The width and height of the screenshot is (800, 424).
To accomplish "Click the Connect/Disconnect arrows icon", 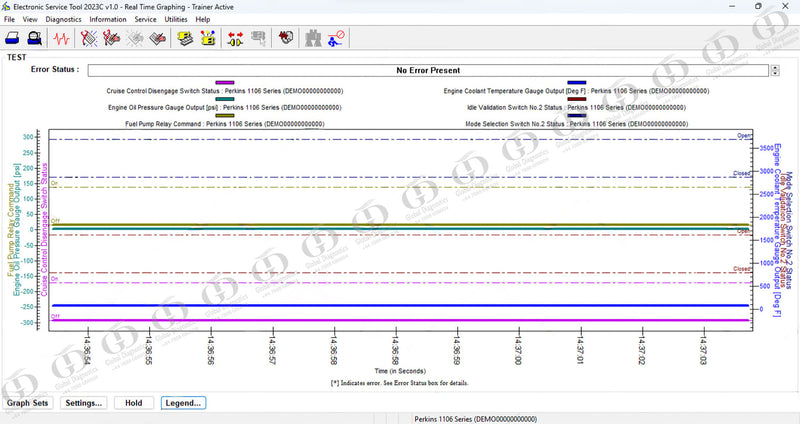I will pyautogui.click(x=235, y=38).
